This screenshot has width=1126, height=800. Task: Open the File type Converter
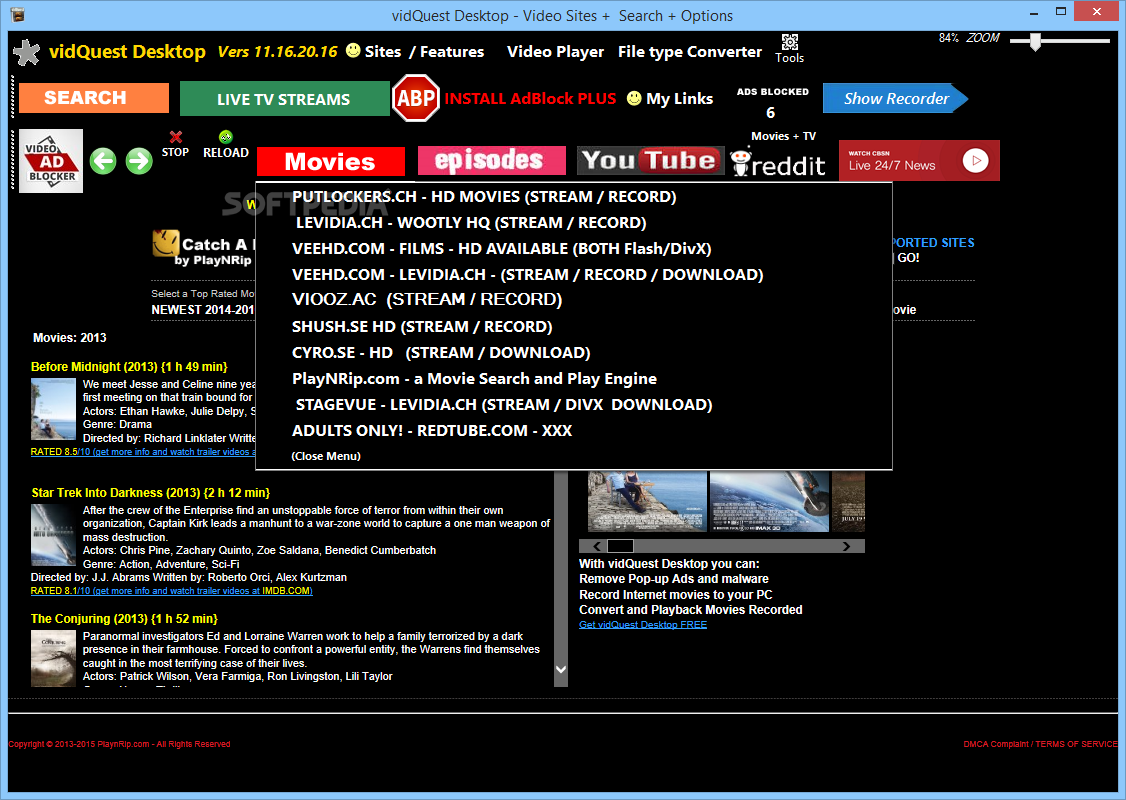click(x=689, y=52)
